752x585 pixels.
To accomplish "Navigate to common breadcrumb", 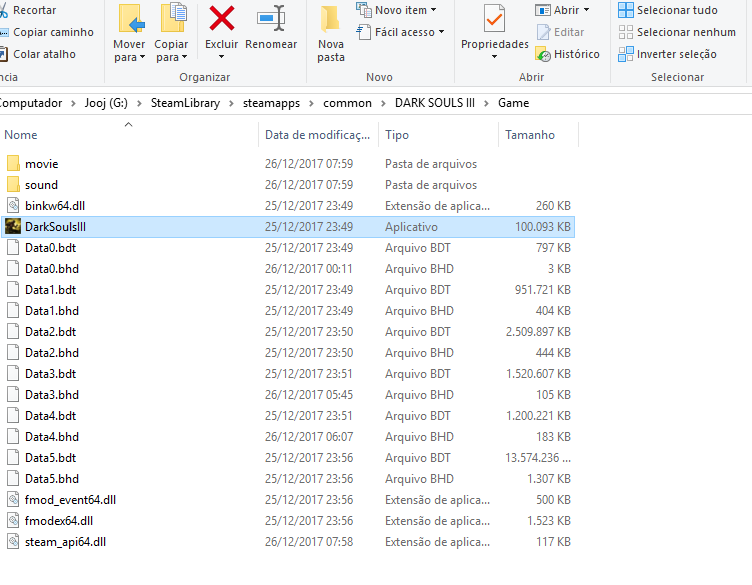I will (347, 103).
